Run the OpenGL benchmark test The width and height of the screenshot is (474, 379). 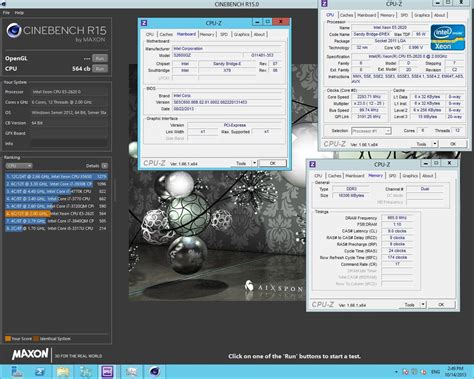[x=100, y=58]
